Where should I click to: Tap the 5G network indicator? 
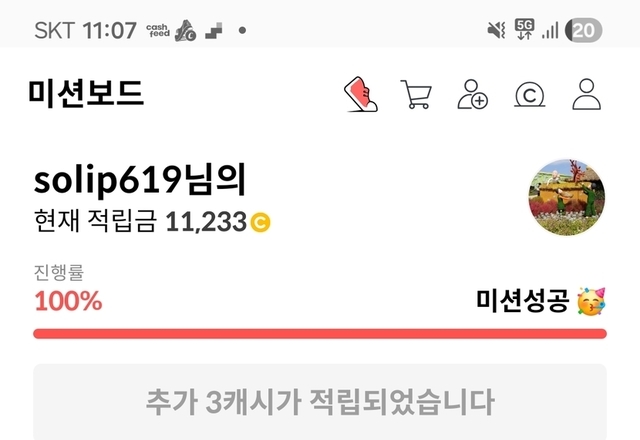coord(524,29)
